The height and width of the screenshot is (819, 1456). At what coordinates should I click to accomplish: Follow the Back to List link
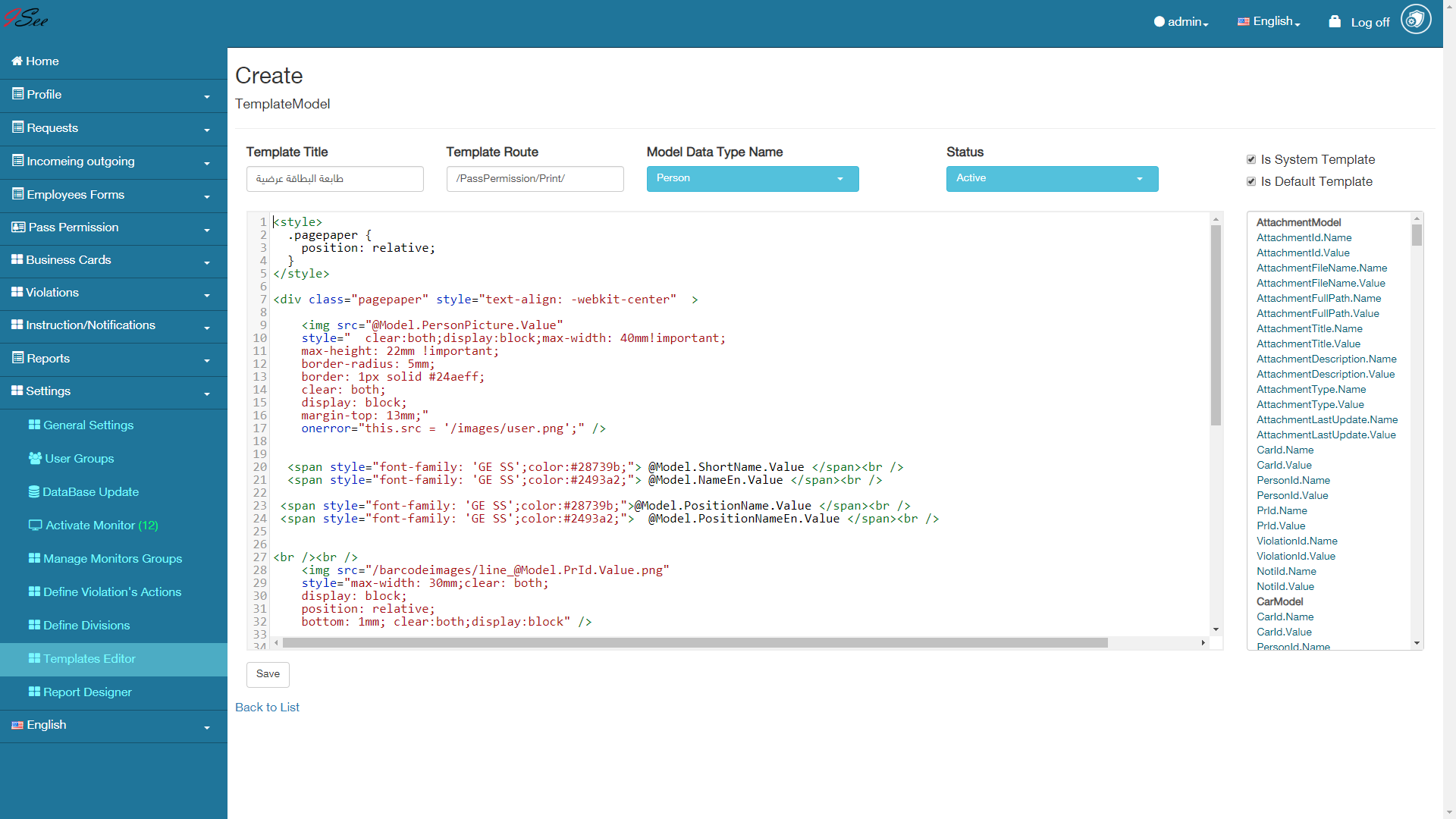(x=267, y=707)
